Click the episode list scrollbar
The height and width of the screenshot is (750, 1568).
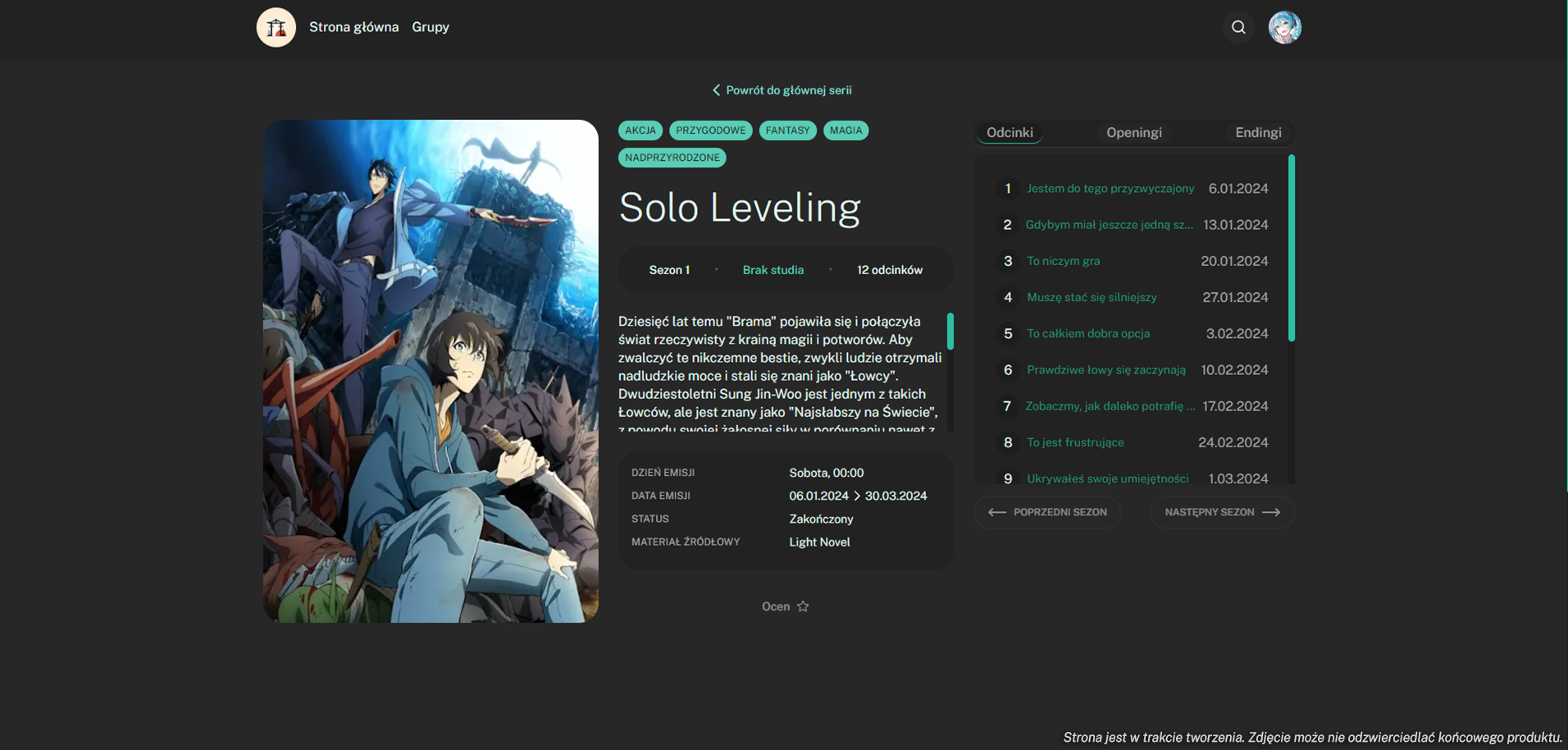tap(1292, 248)
